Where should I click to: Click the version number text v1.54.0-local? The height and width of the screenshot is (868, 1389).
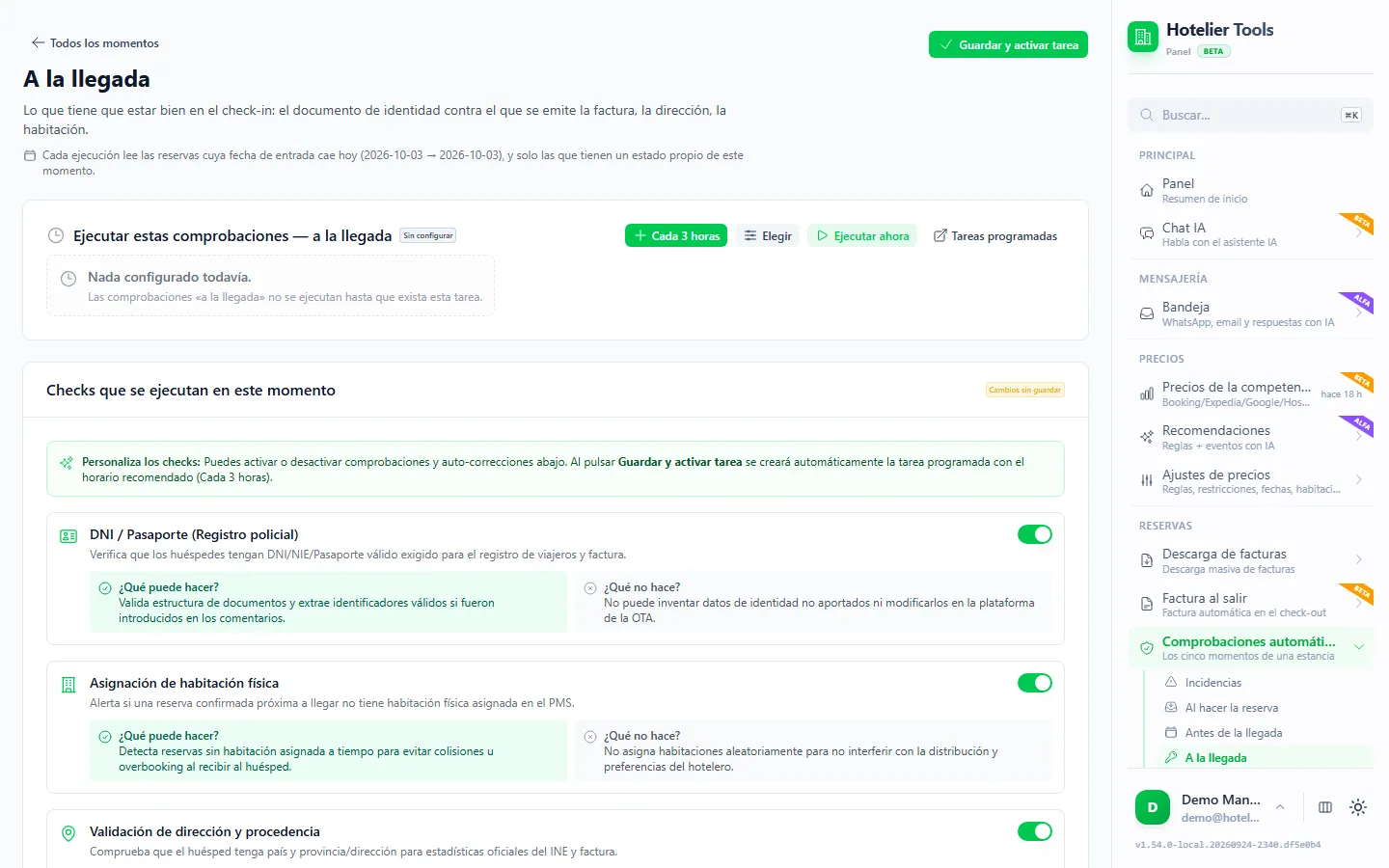pos(1228,845)
